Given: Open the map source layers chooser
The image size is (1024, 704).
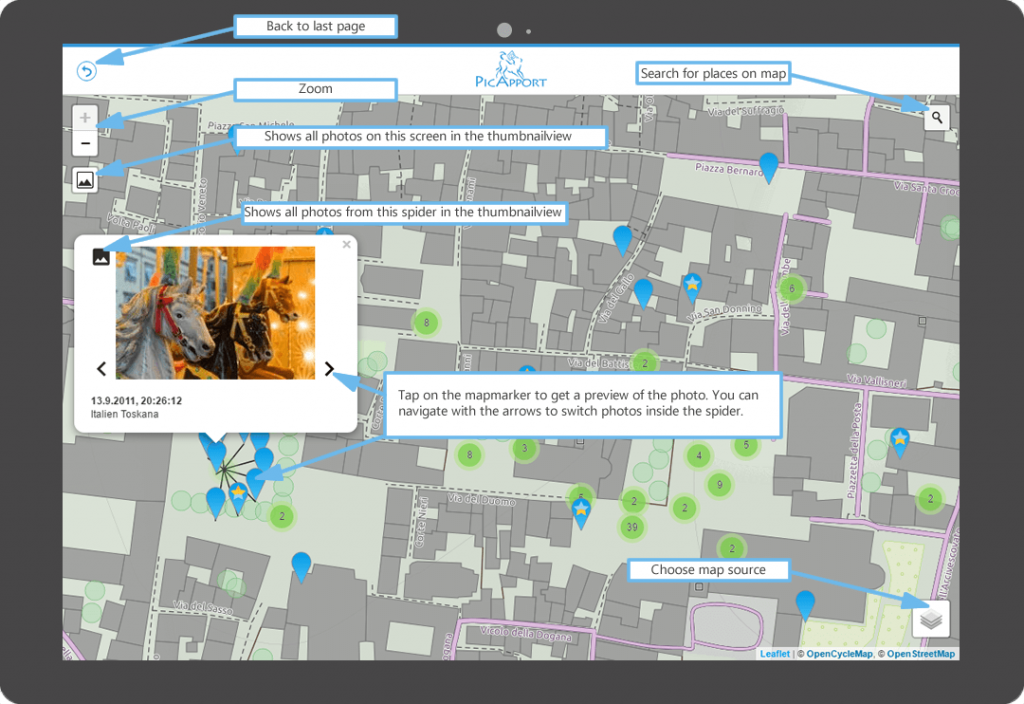Looking at the screenshot, I should click(931, 619).
